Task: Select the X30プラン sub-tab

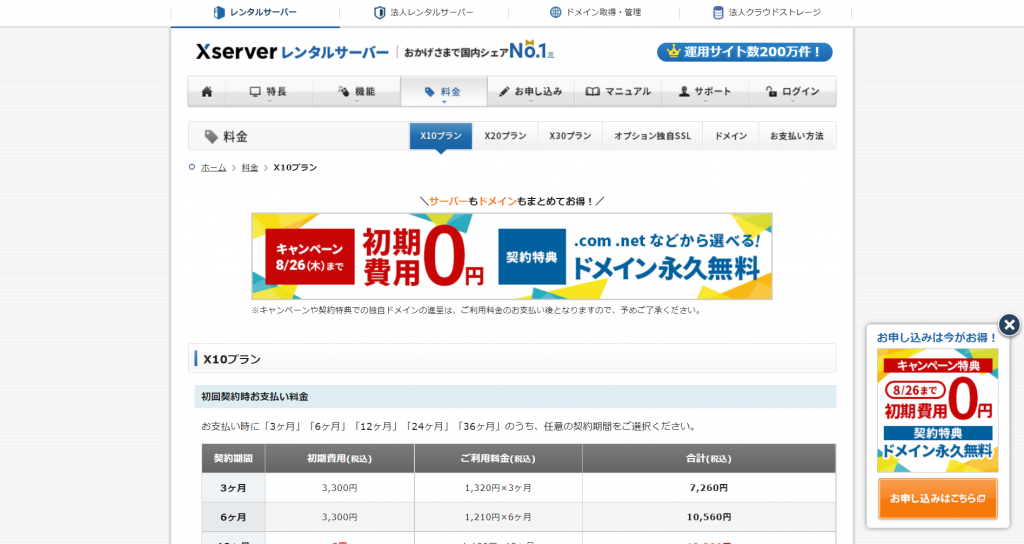Action: pyautogui.click(x=570, y=136)
